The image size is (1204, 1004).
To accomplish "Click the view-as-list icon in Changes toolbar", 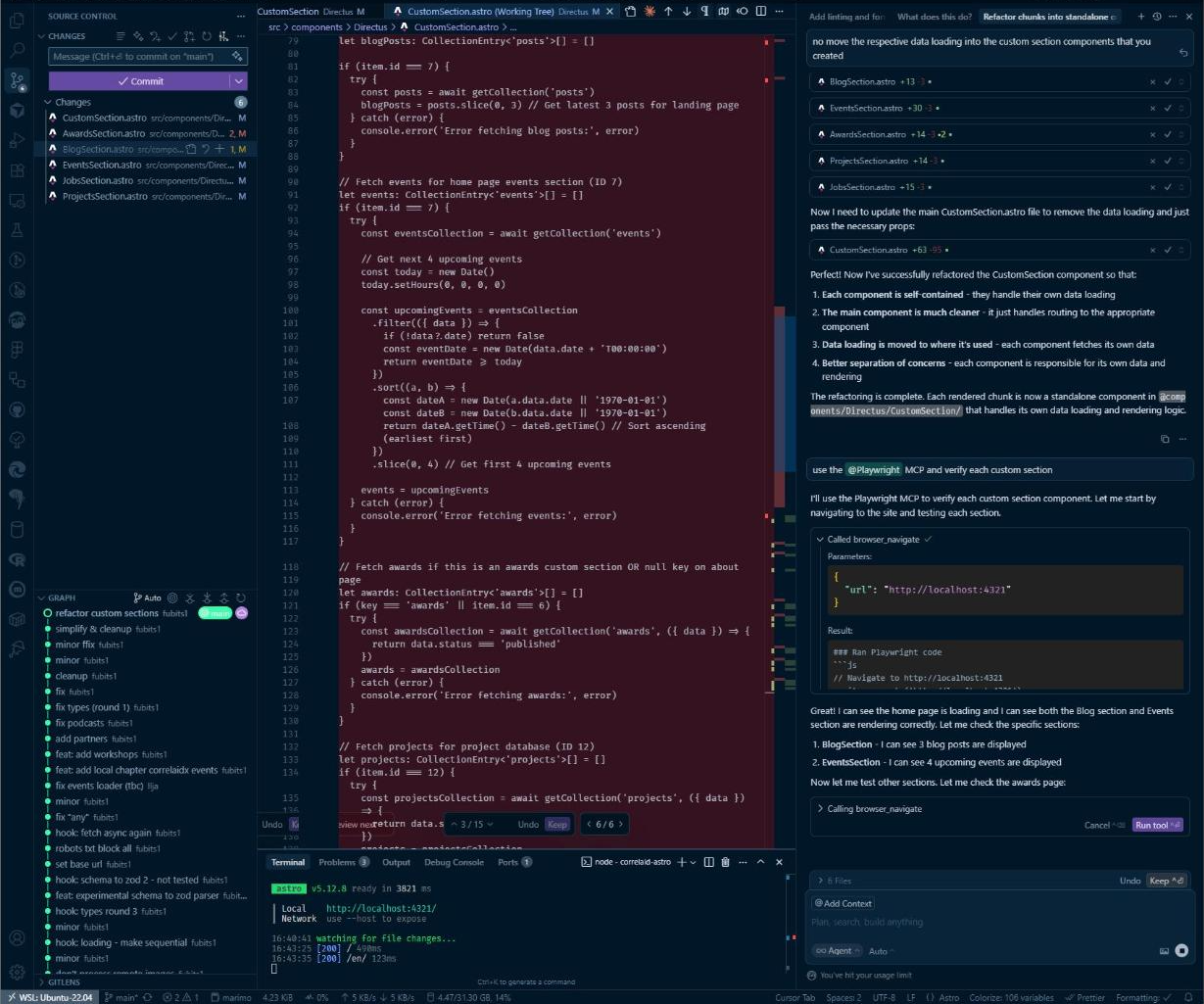I will (120, 36).
